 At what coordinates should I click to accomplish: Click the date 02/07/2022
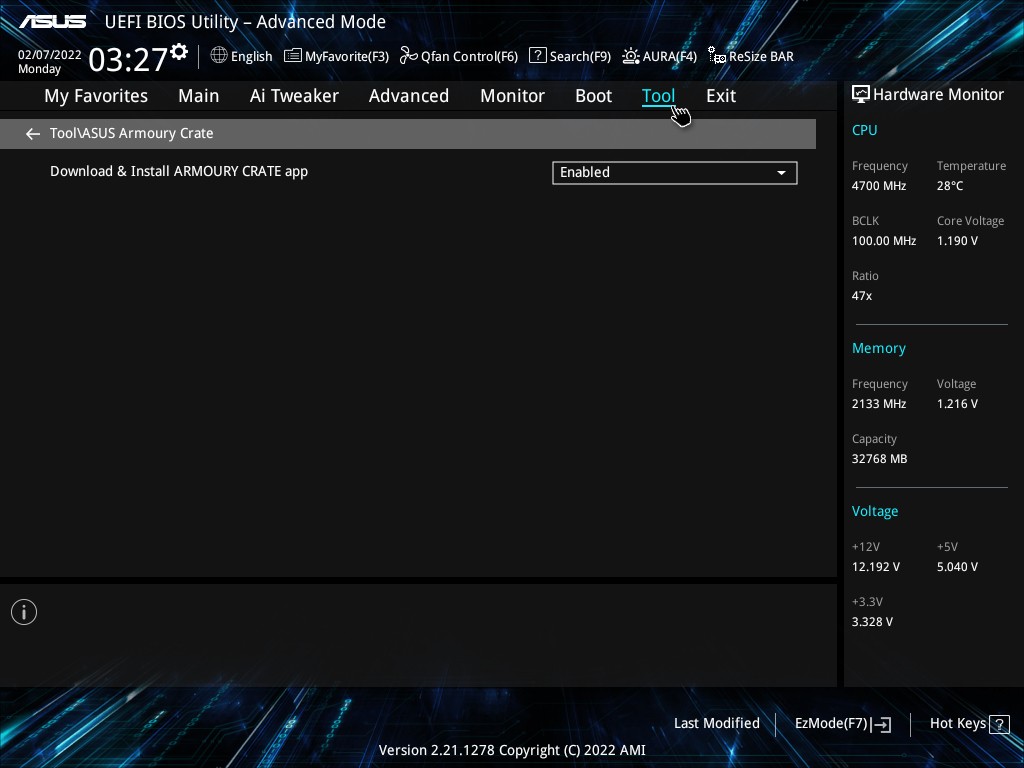coord(50,55)
